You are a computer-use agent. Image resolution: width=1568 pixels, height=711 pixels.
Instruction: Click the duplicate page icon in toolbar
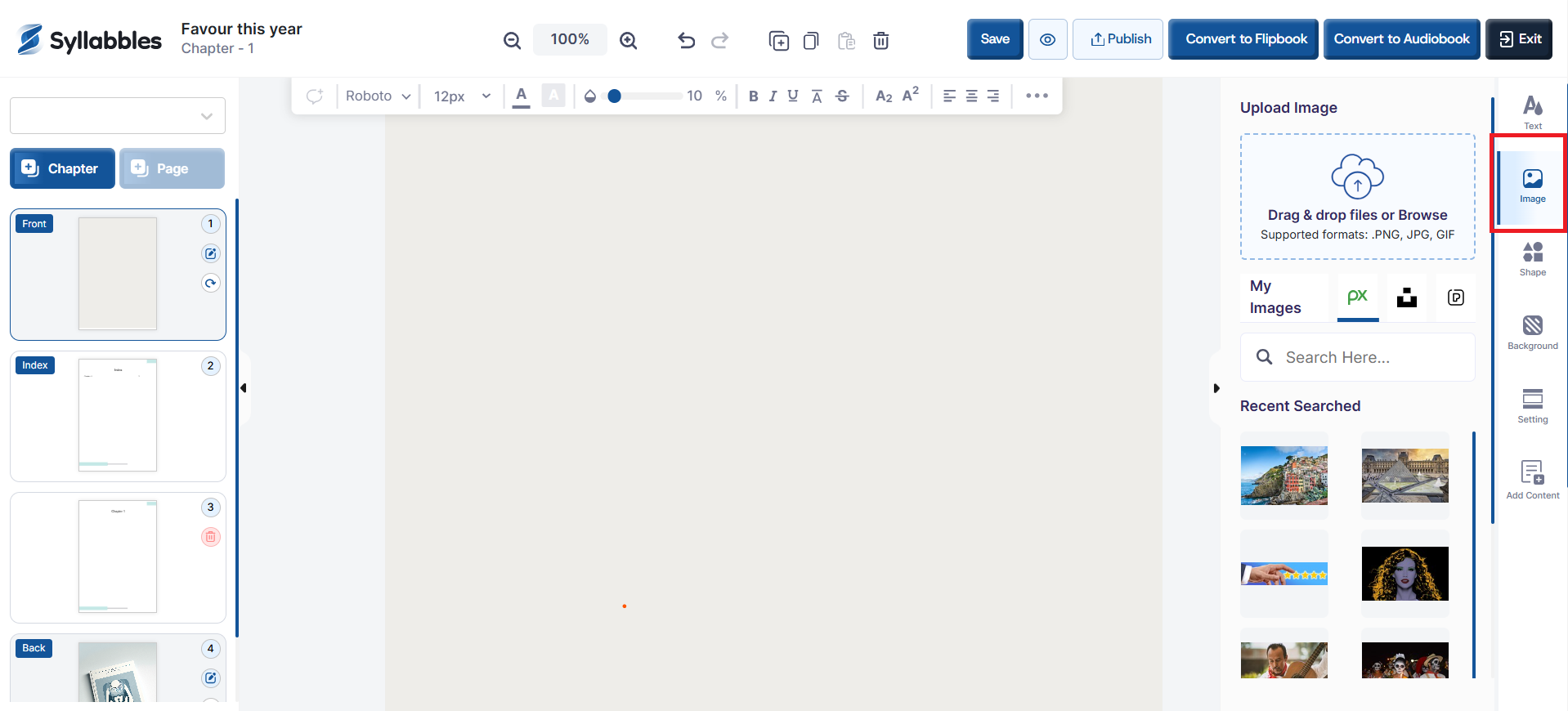click(778, 40)
